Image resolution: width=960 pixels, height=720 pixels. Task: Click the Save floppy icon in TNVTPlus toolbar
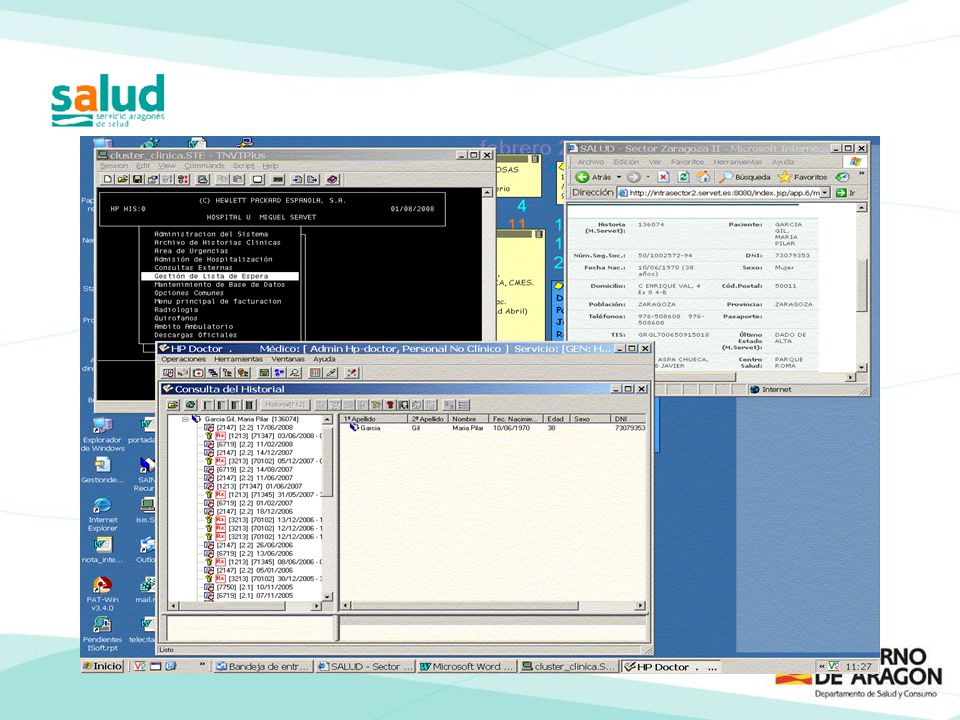[137, 179]
